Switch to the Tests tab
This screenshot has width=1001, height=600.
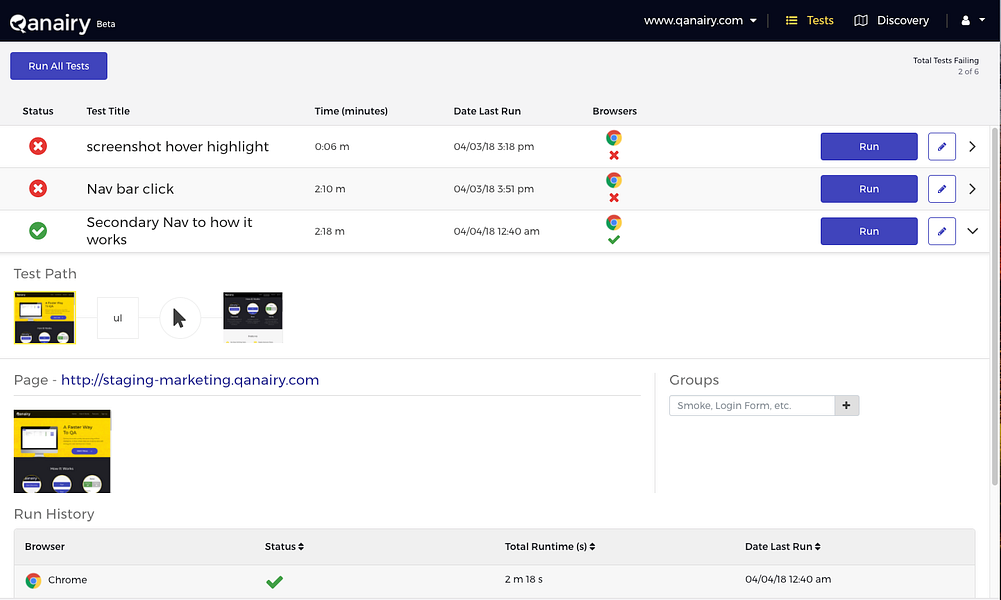point(809,20)
